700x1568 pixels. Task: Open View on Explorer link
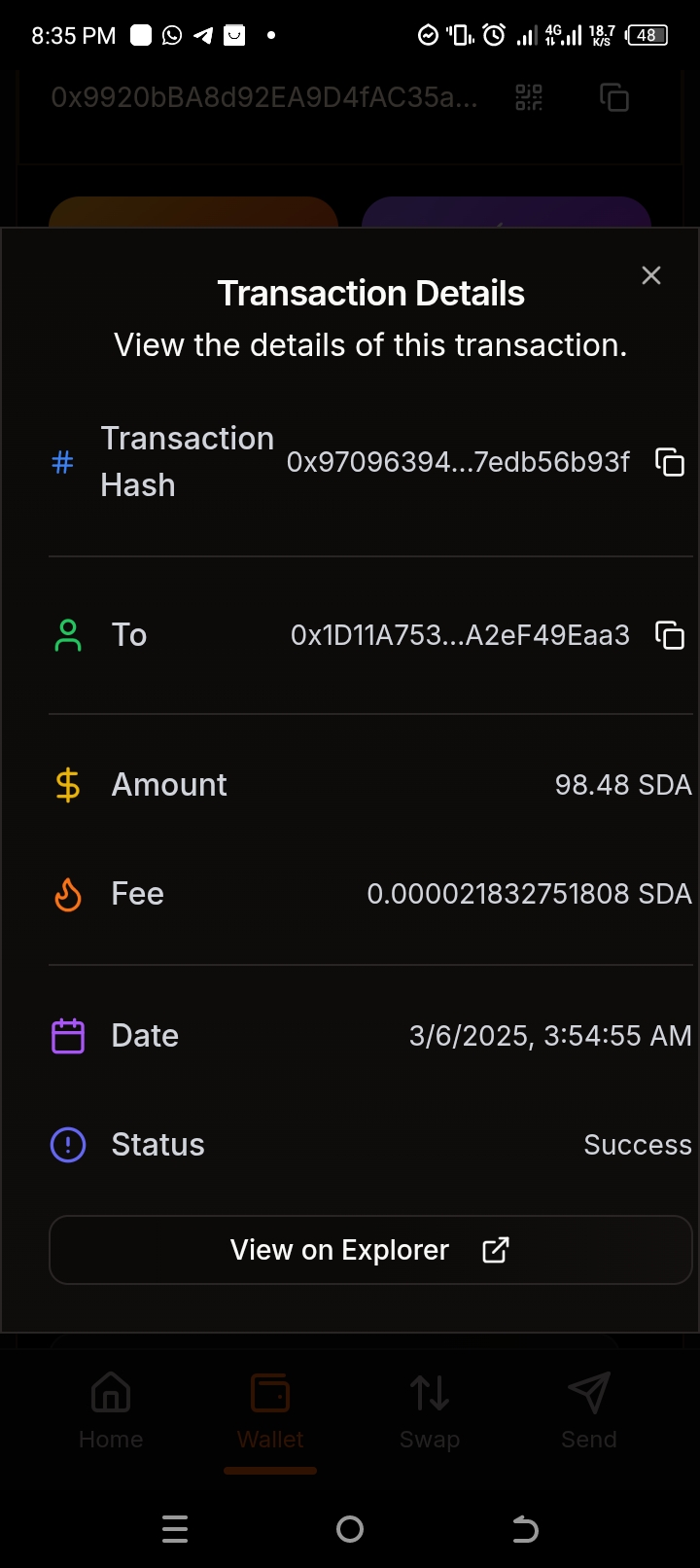pyautogui.click(x=369, y=1250)
